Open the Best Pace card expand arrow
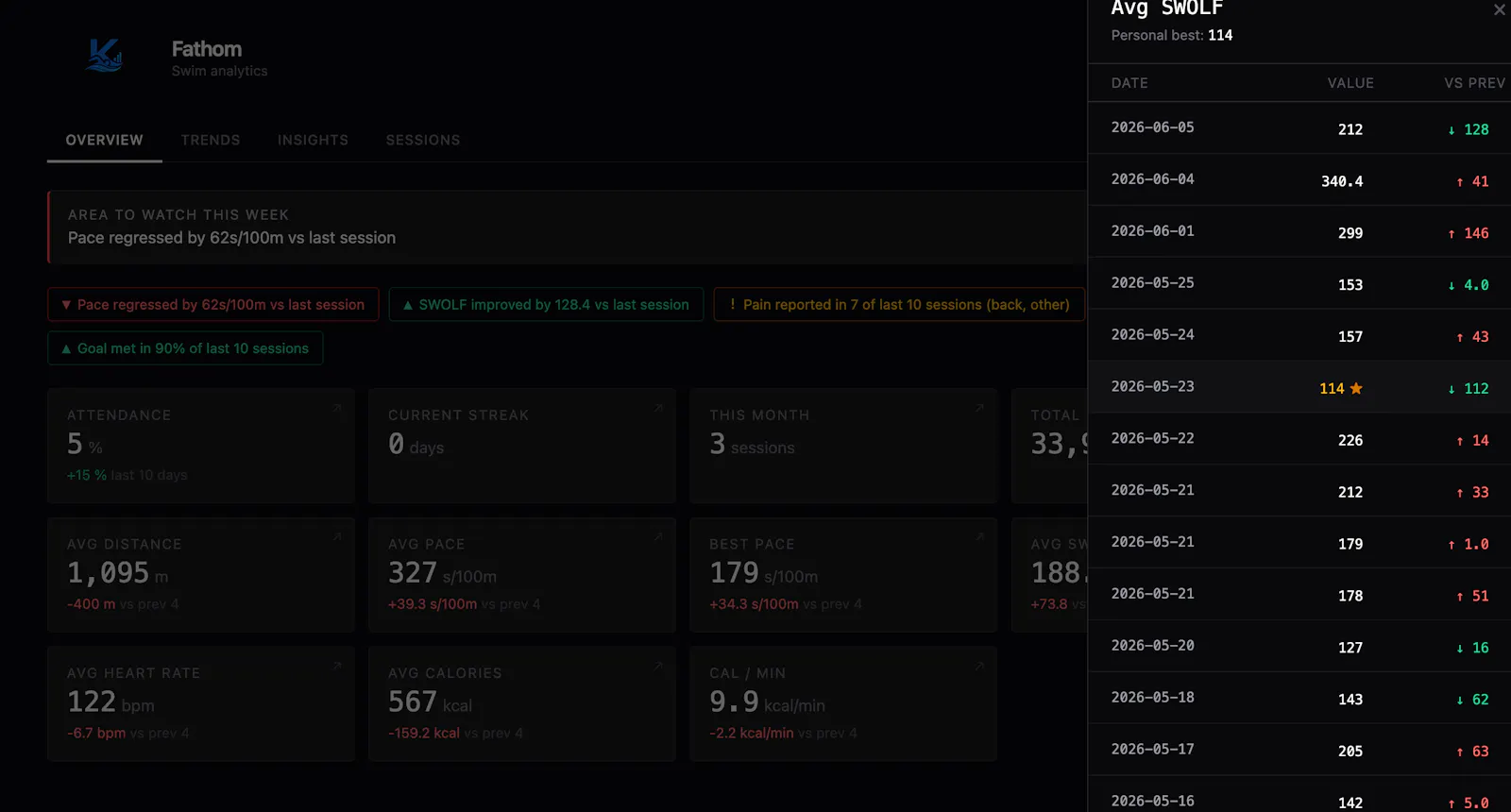 [979, 536]
